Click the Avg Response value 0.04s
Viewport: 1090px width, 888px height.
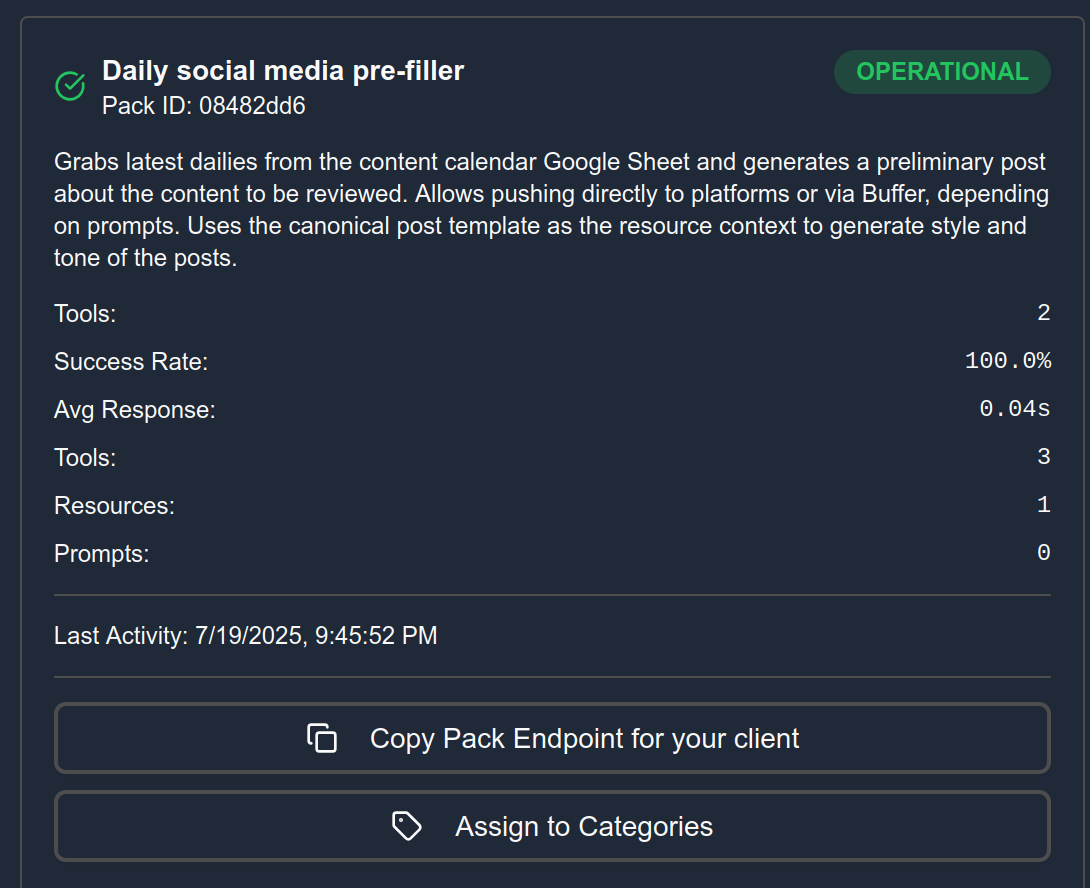[x=1015, y=409]
